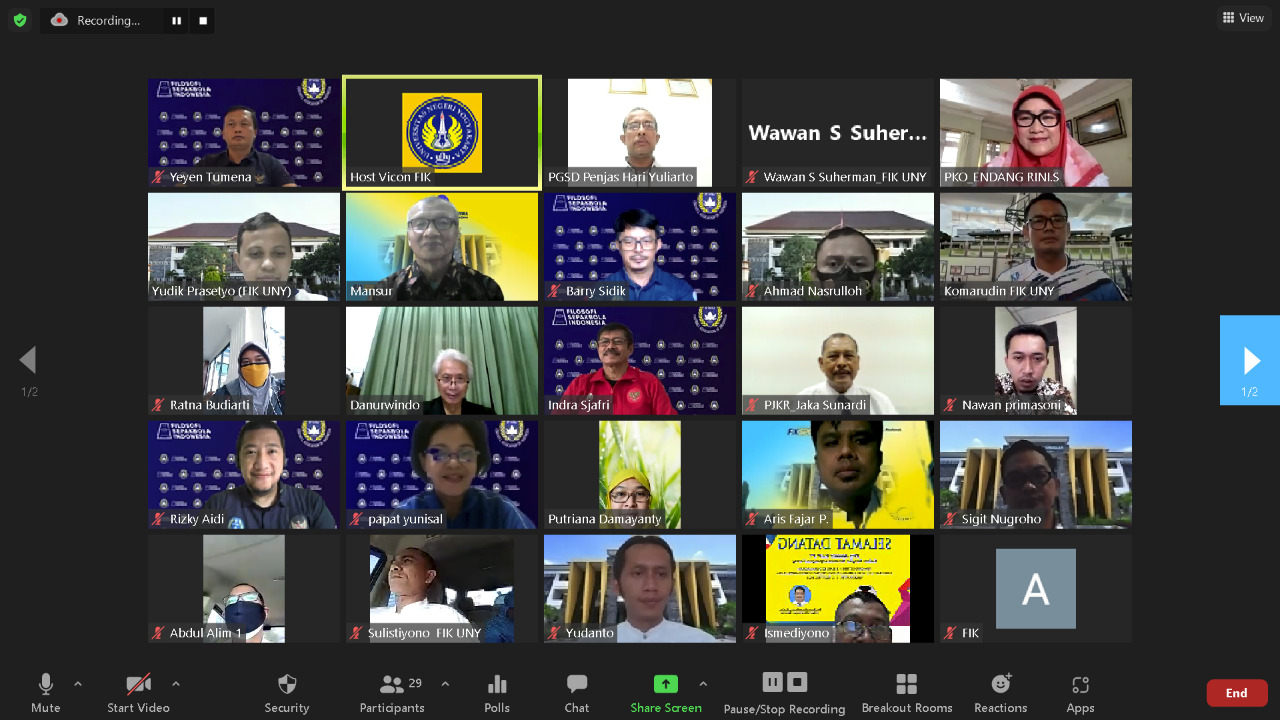The height and width of the screenshot is (720, 1280).
Task: Expand share options chevron beside Share Screen
Action: 703,684
